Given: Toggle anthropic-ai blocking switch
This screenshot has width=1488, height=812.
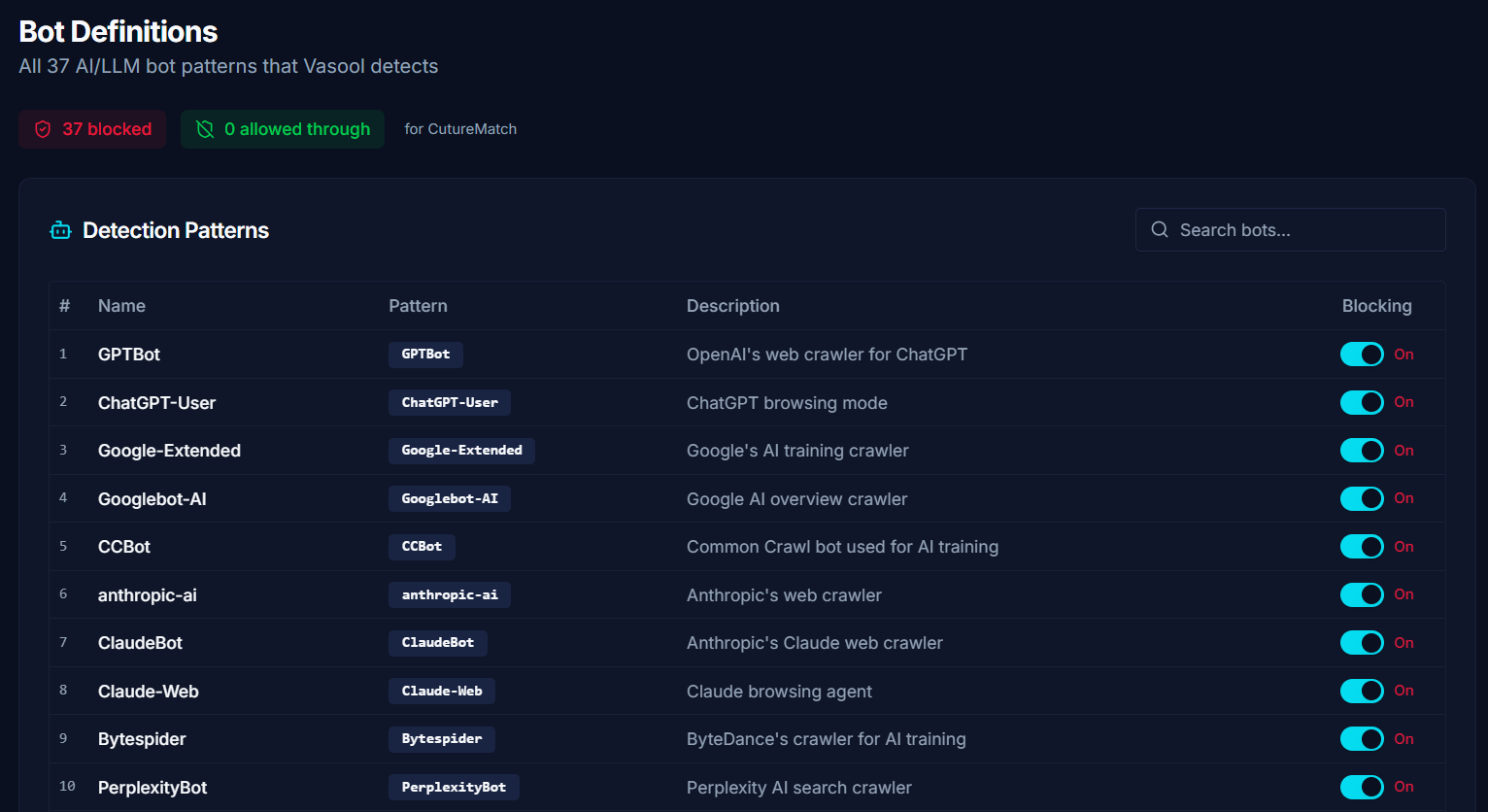Looking at the screenshot, I should click(x=1362, y=594).
